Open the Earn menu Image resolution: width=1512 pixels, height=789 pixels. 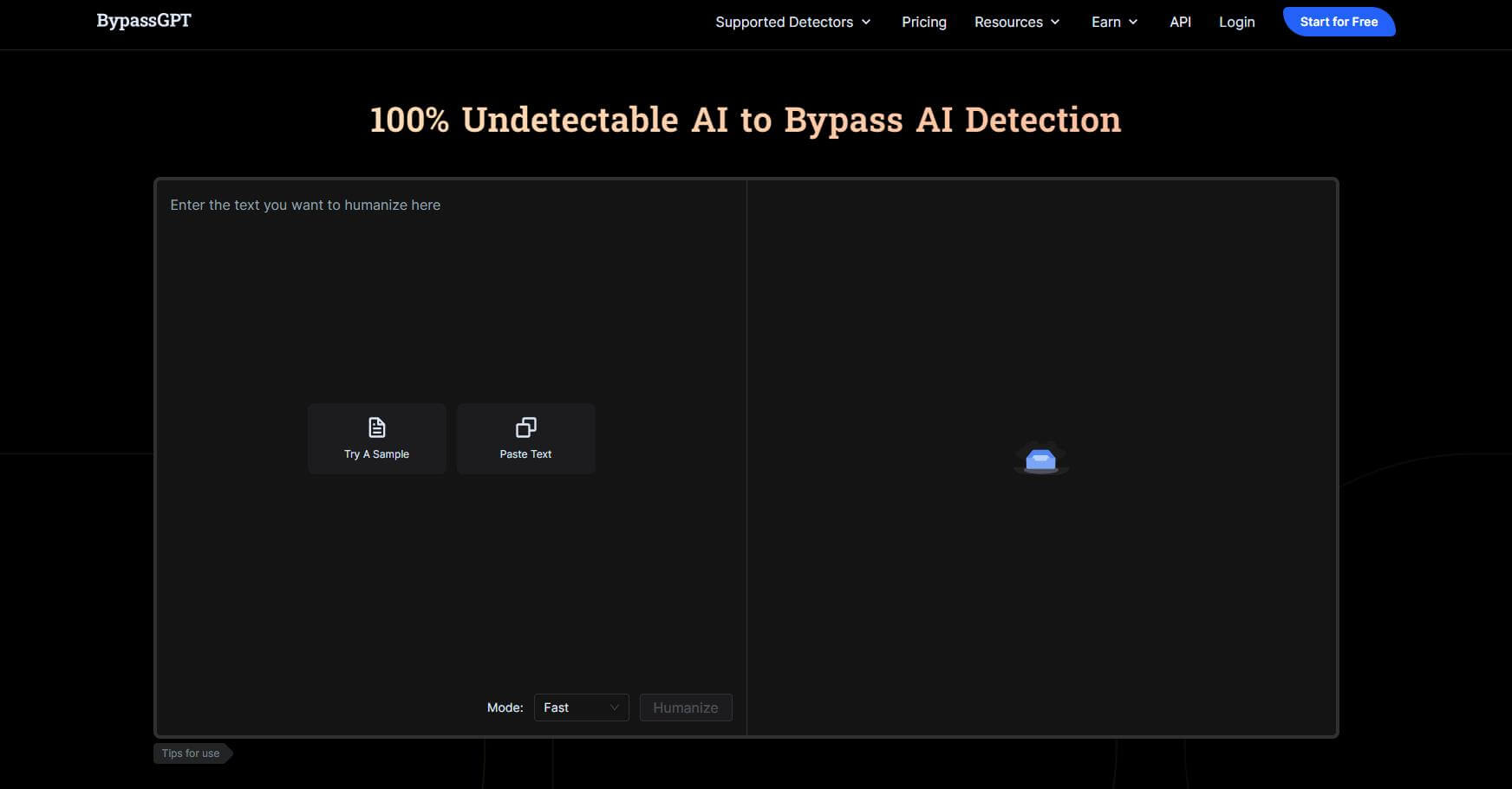[x=1108, y=22]
